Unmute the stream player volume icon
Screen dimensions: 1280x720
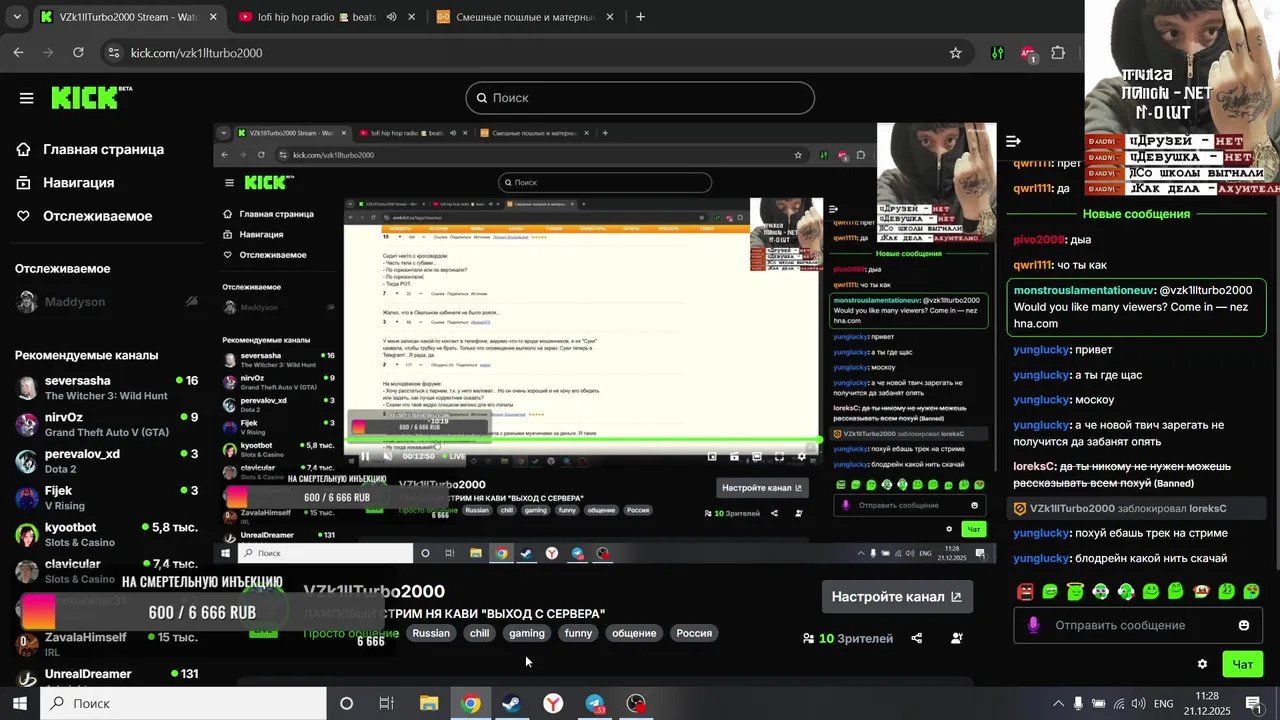tap(387, 456)
